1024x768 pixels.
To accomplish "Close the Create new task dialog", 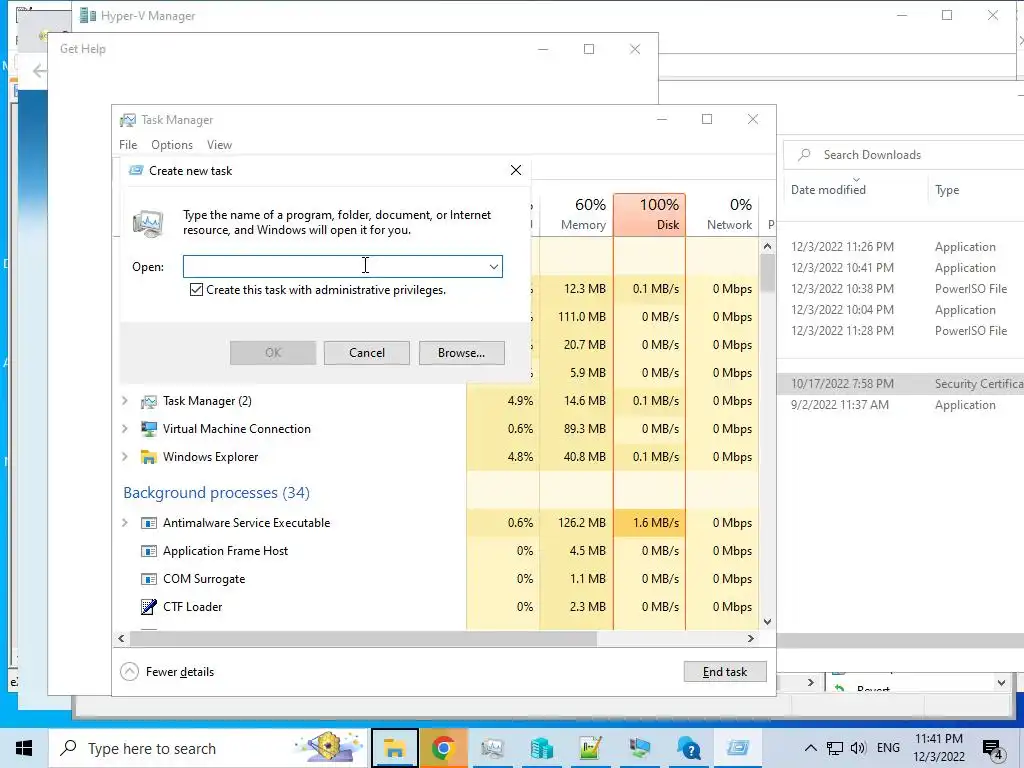I will [516, 170].
